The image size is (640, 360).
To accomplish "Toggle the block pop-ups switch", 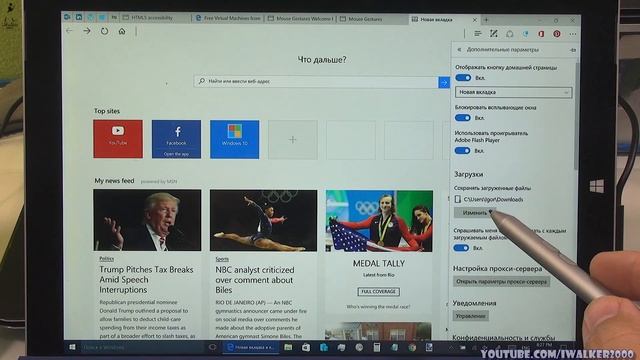I will (463, 118).
